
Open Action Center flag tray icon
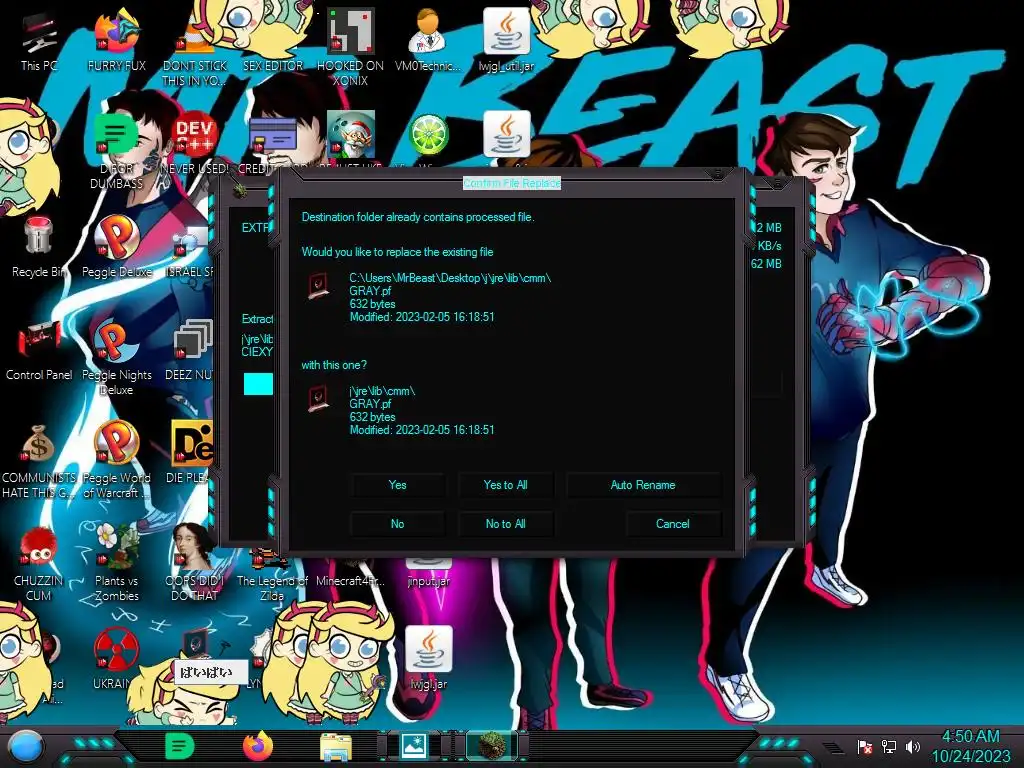[x=865, y=746]
